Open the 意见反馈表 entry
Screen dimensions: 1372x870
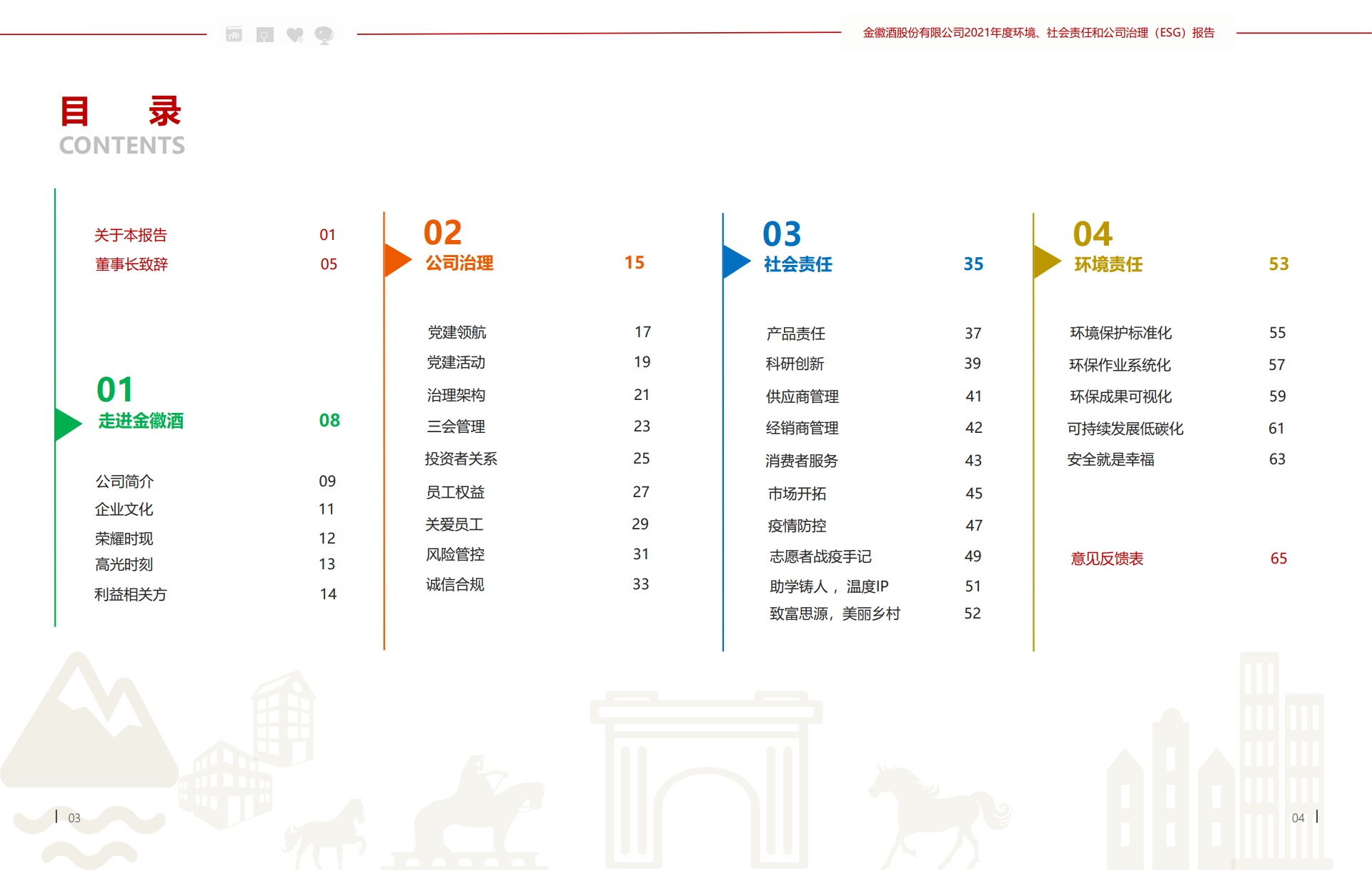coord(1107,559)
